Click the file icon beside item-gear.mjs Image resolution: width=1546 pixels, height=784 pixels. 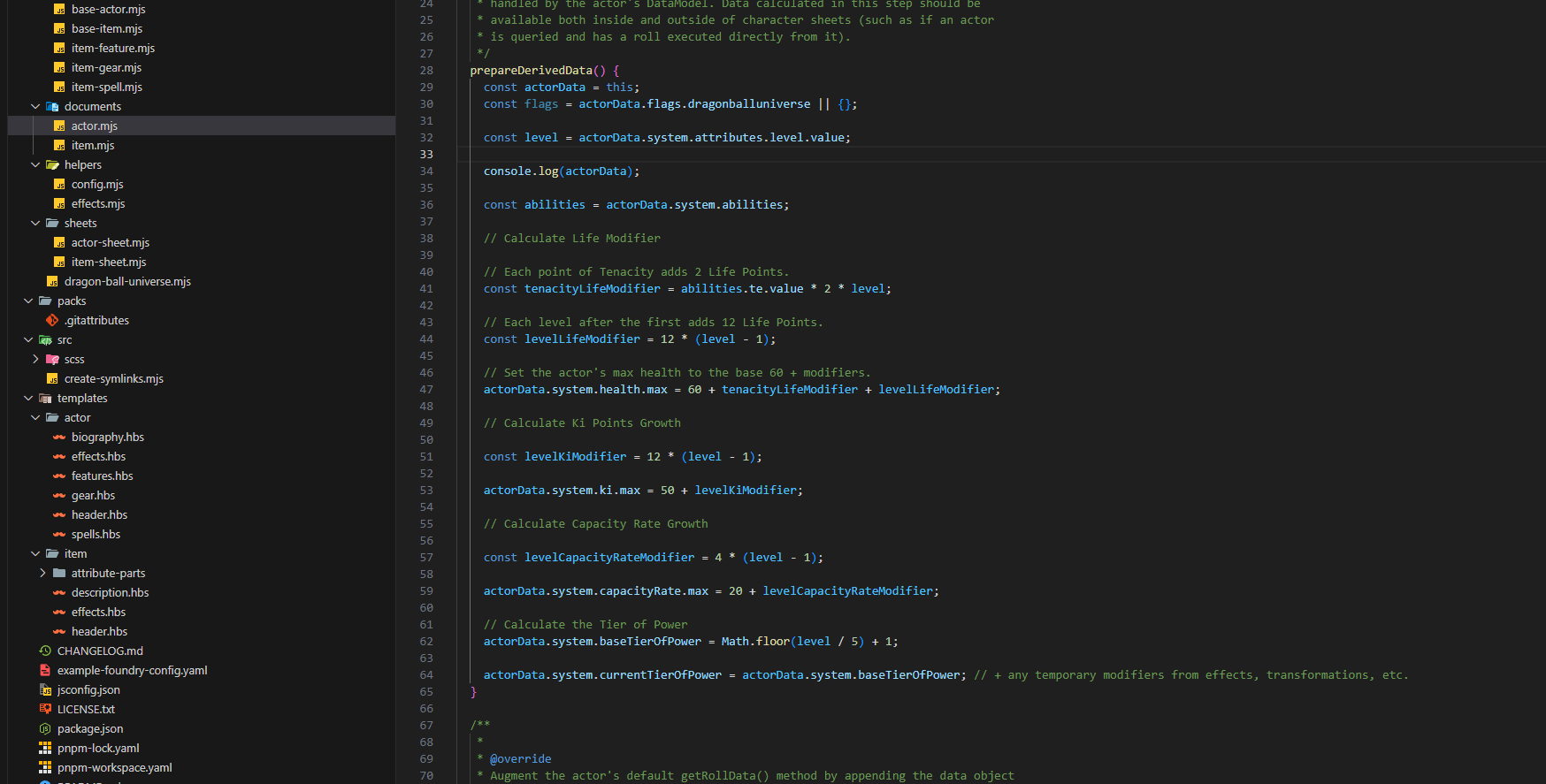coord(59,67)
